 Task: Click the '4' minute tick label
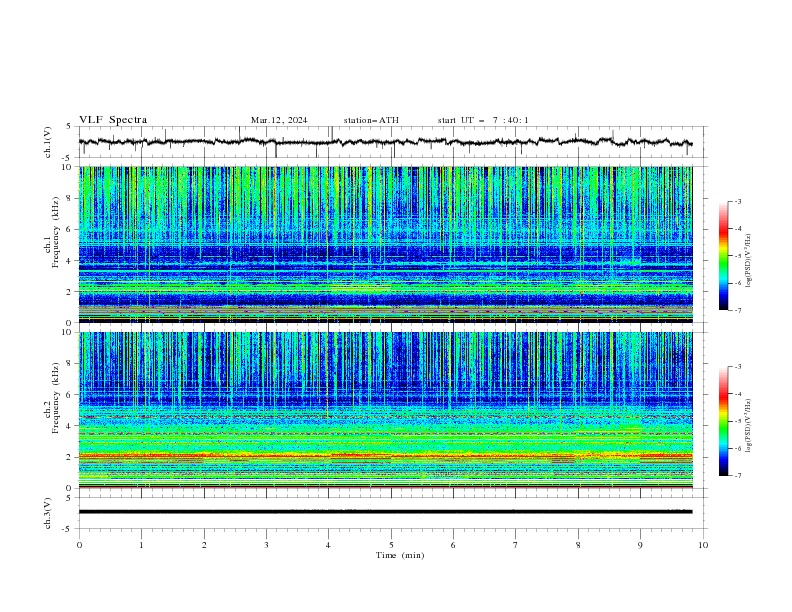pyautogui.click(x=328, y=545)
